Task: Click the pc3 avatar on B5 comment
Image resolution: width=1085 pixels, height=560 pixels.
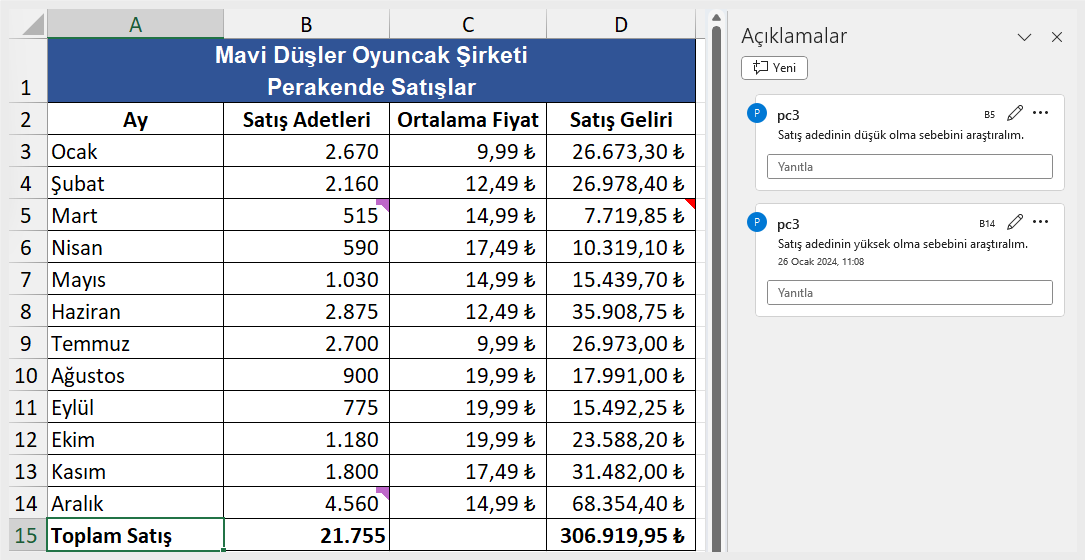Action: (757, 113)
